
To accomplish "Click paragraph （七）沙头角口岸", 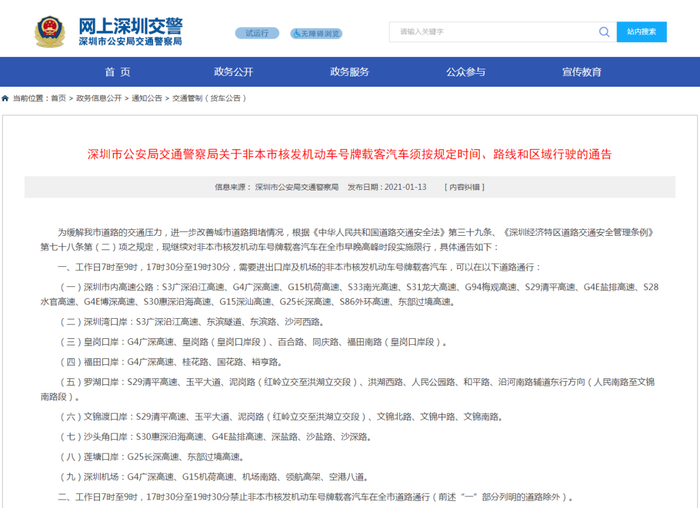I will click(216, 437).
